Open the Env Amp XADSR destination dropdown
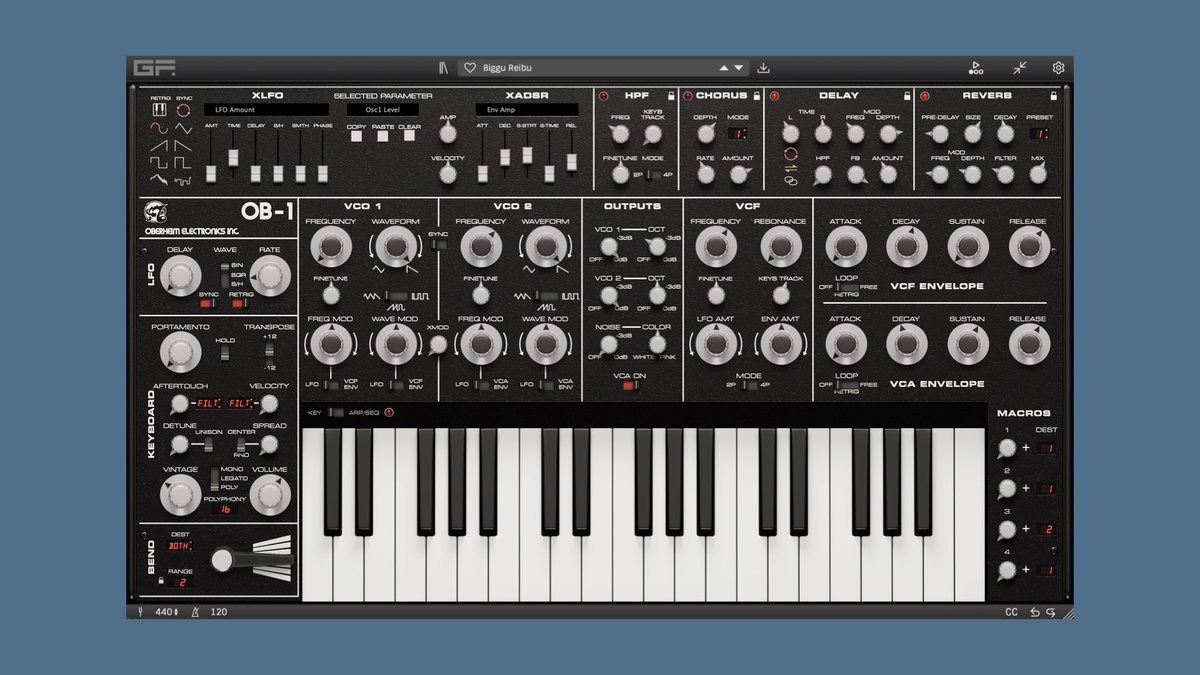The width and height of the screenshot is (1200, 675). click(x=527, y=110)
